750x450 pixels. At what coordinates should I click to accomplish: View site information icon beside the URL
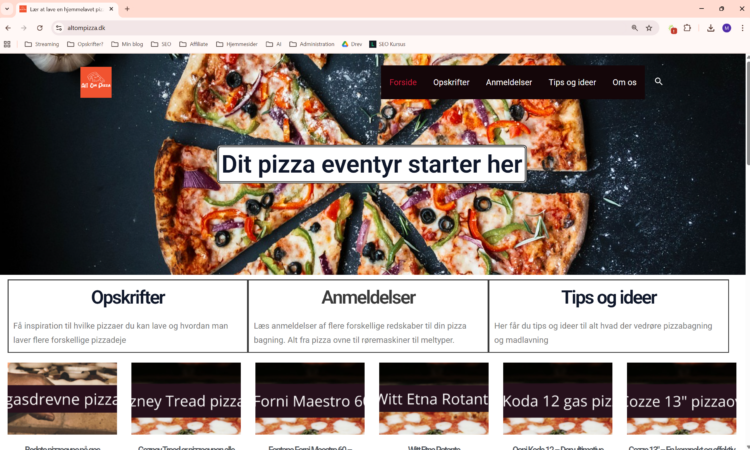pyautogui.click(x=59, y=28)
